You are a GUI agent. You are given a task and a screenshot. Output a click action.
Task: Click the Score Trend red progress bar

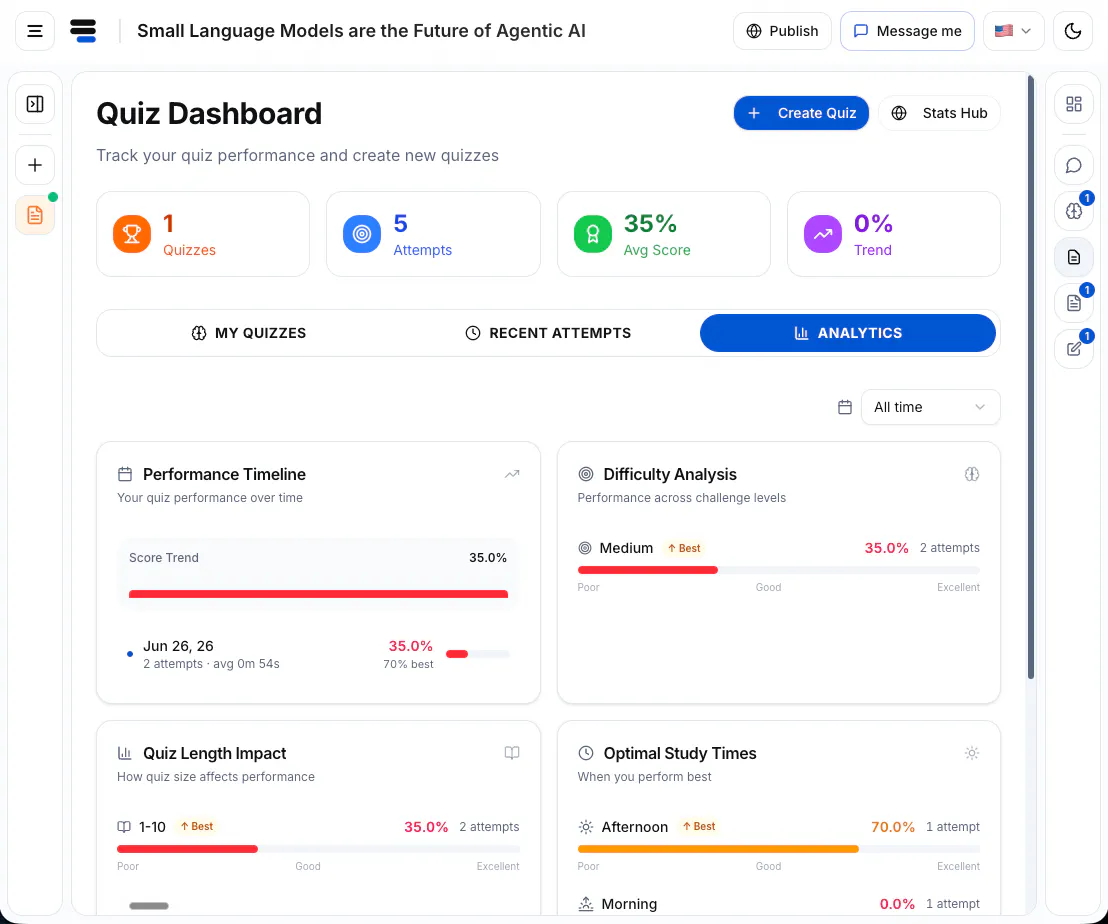[x=318, y=594]
